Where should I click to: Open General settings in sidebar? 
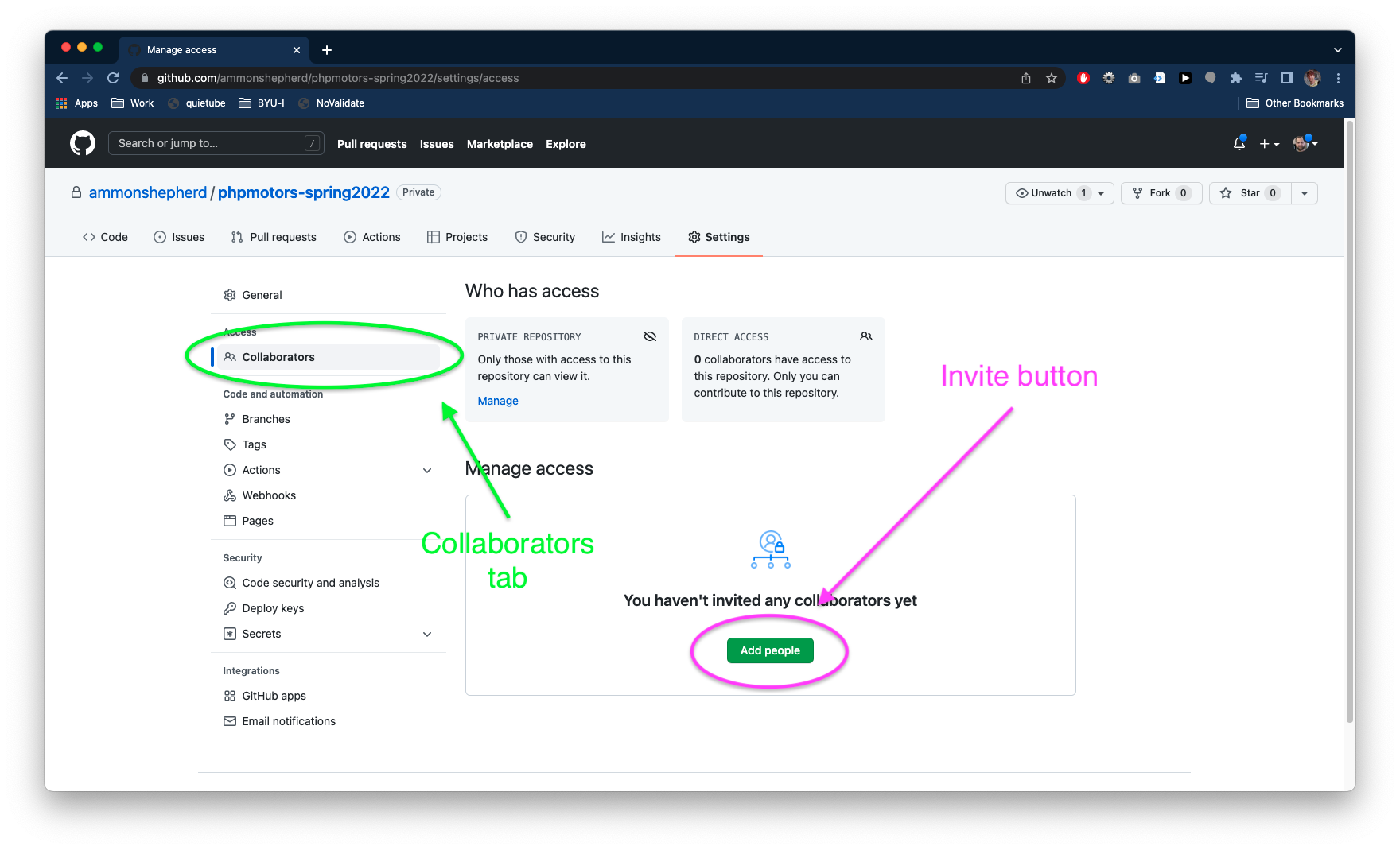pyautogui.click(x=326, y=295)
